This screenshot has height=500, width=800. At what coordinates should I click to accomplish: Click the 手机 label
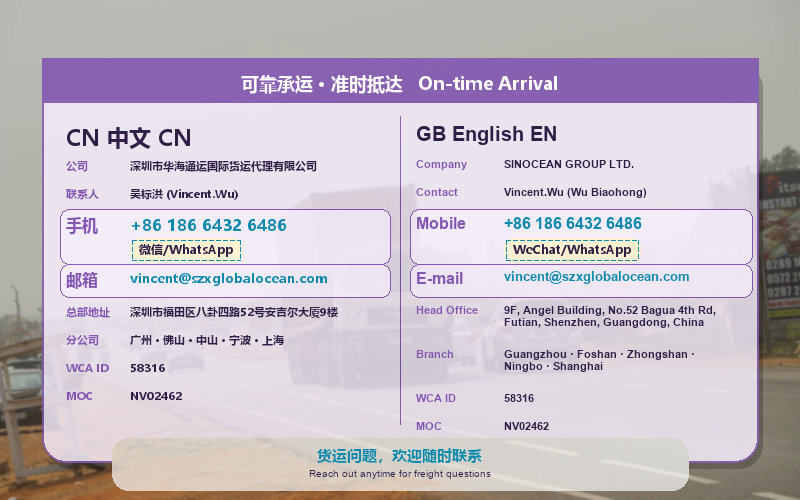[82, 226]
